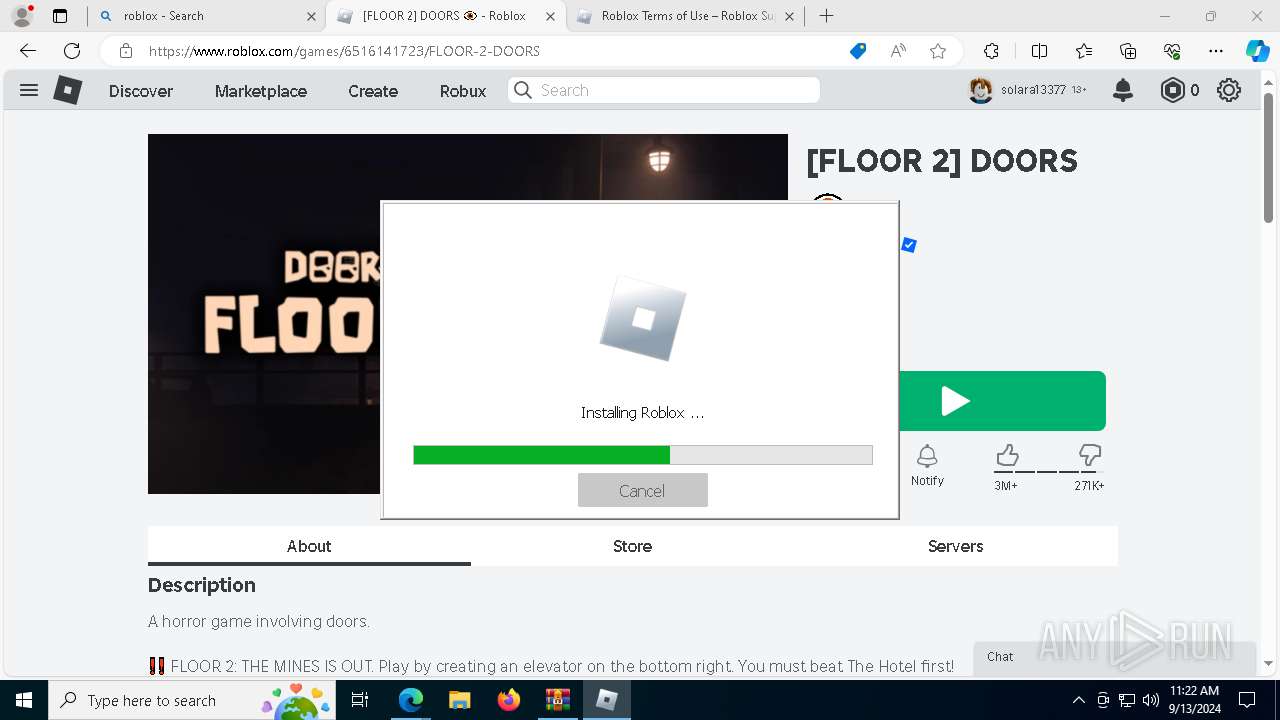Open Browser essentials heart icon
The image size is (1280, 720).
click(1172, 51)
